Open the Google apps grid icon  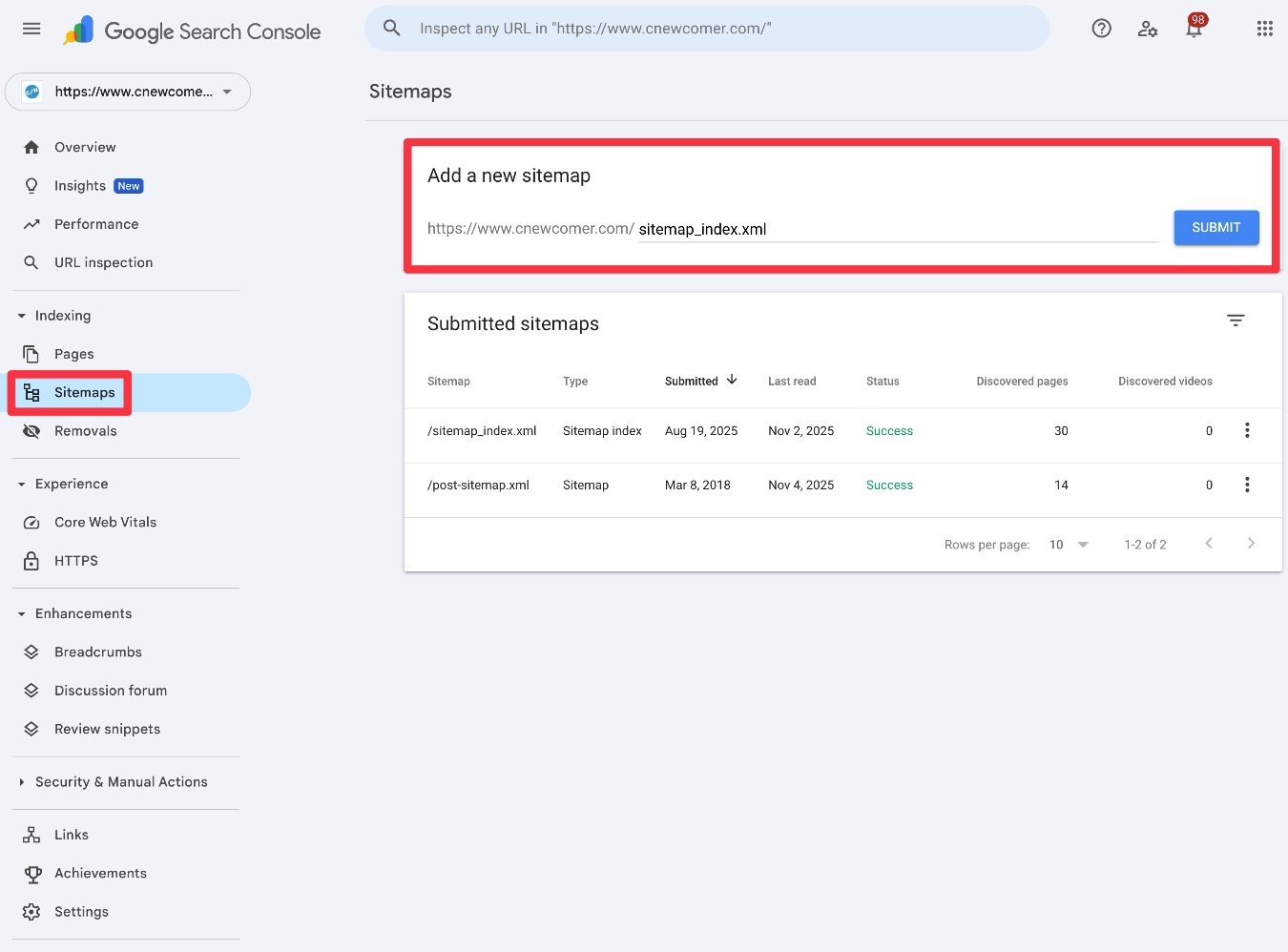1265,29
